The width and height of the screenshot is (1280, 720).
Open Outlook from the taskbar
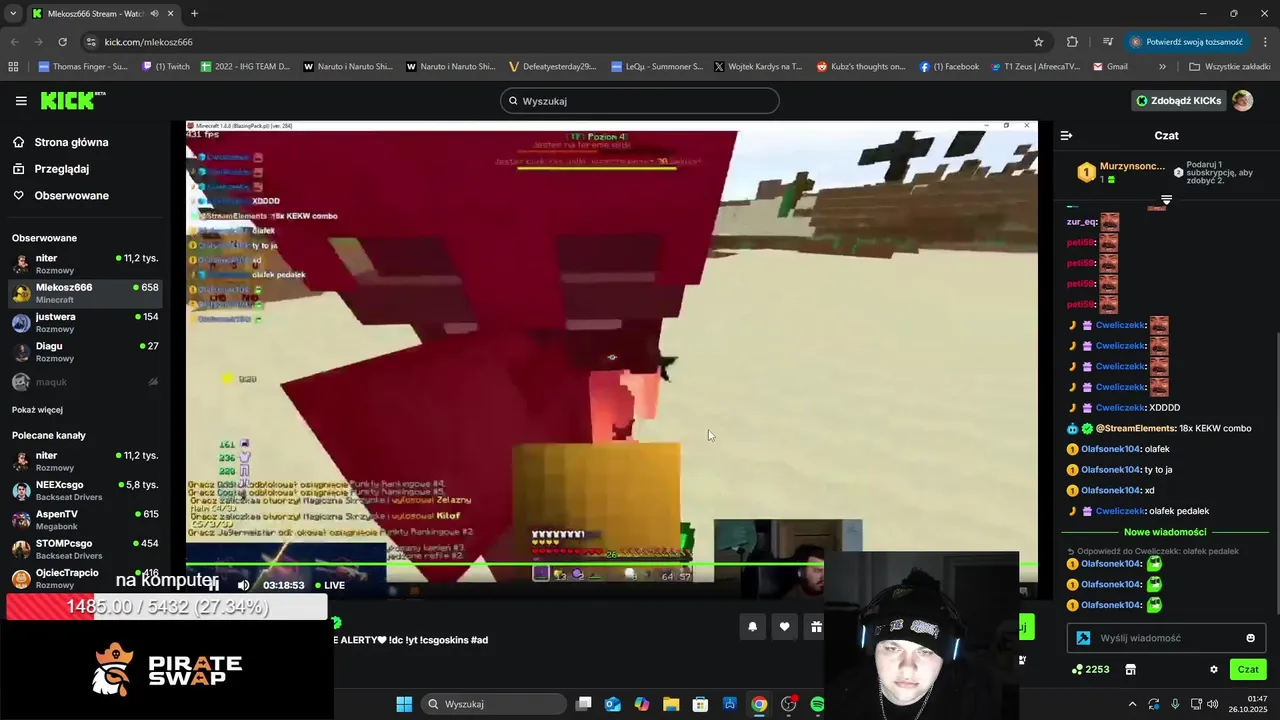tap(613, 704)
